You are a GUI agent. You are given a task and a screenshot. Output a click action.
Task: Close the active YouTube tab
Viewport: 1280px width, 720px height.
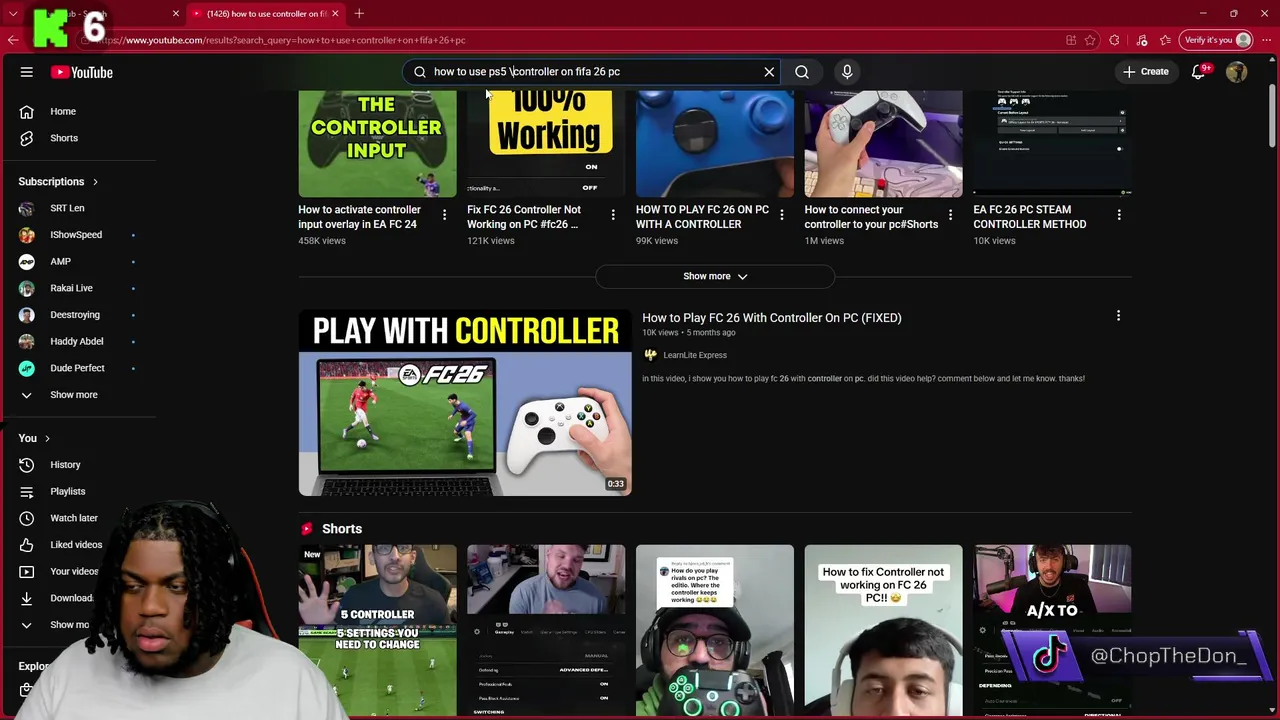coord(335,13)
